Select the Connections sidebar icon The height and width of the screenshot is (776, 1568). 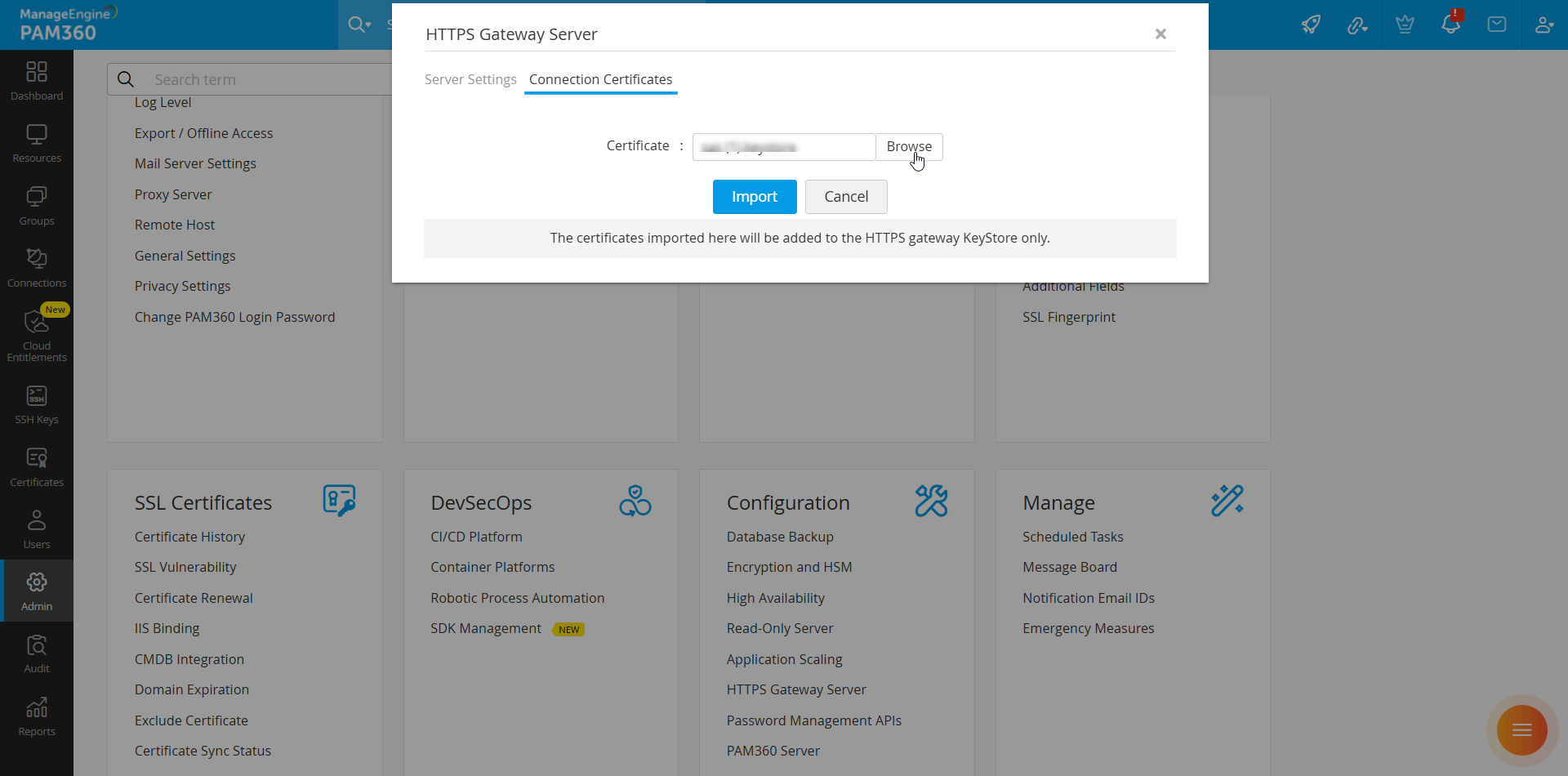pyautogui.click(x=36, y=266)
